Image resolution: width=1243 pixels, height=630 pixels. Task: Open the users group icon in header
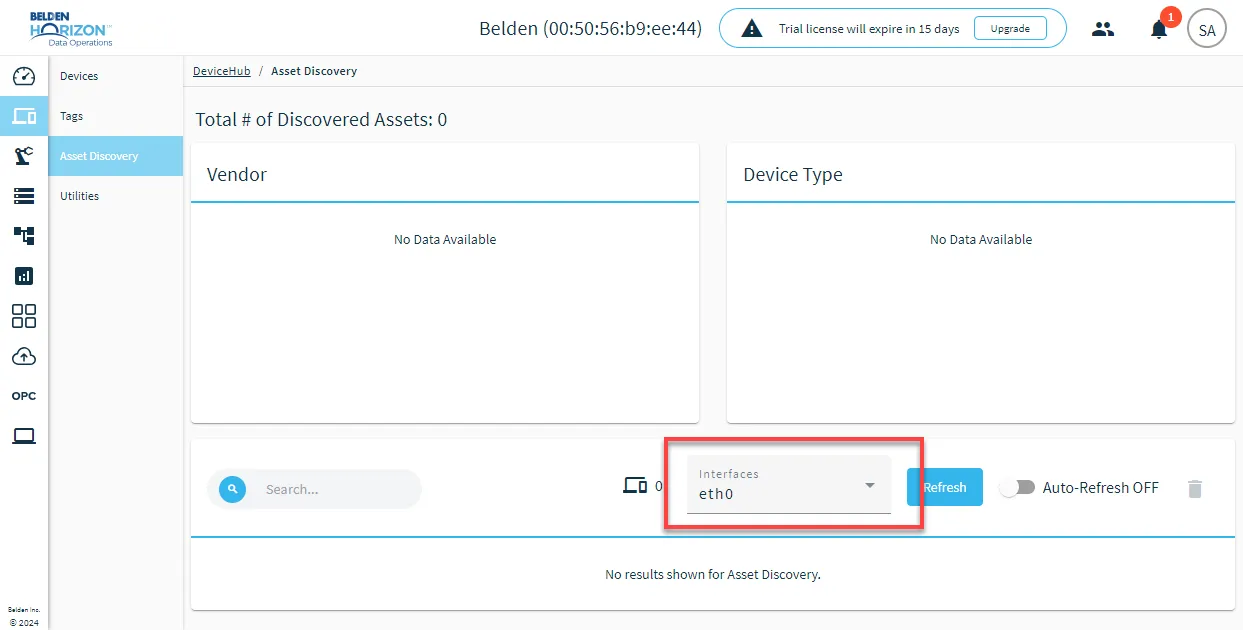[x=1103, y=29]
